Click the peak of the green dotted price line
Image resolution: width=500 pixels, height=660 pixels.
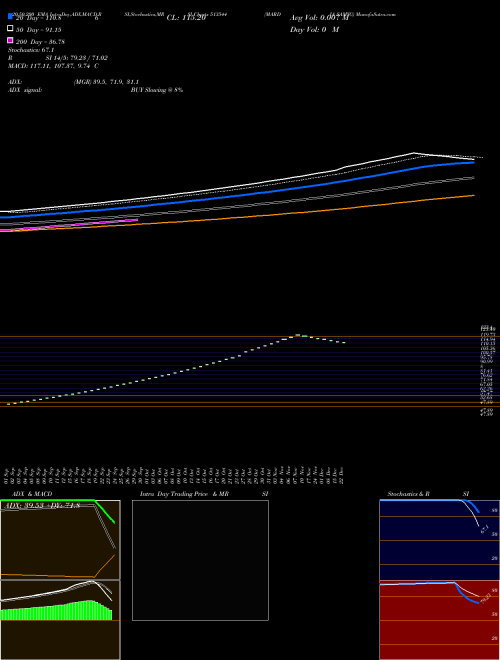click(298, 335)
